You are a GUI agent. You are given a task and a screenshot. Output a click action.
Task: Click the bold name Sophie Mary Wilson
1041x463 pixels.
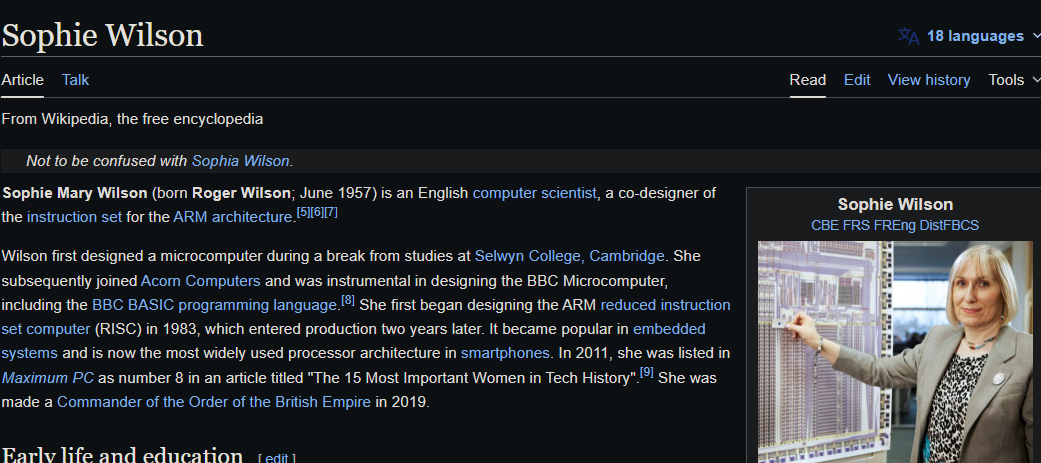(x=75, y=193)
